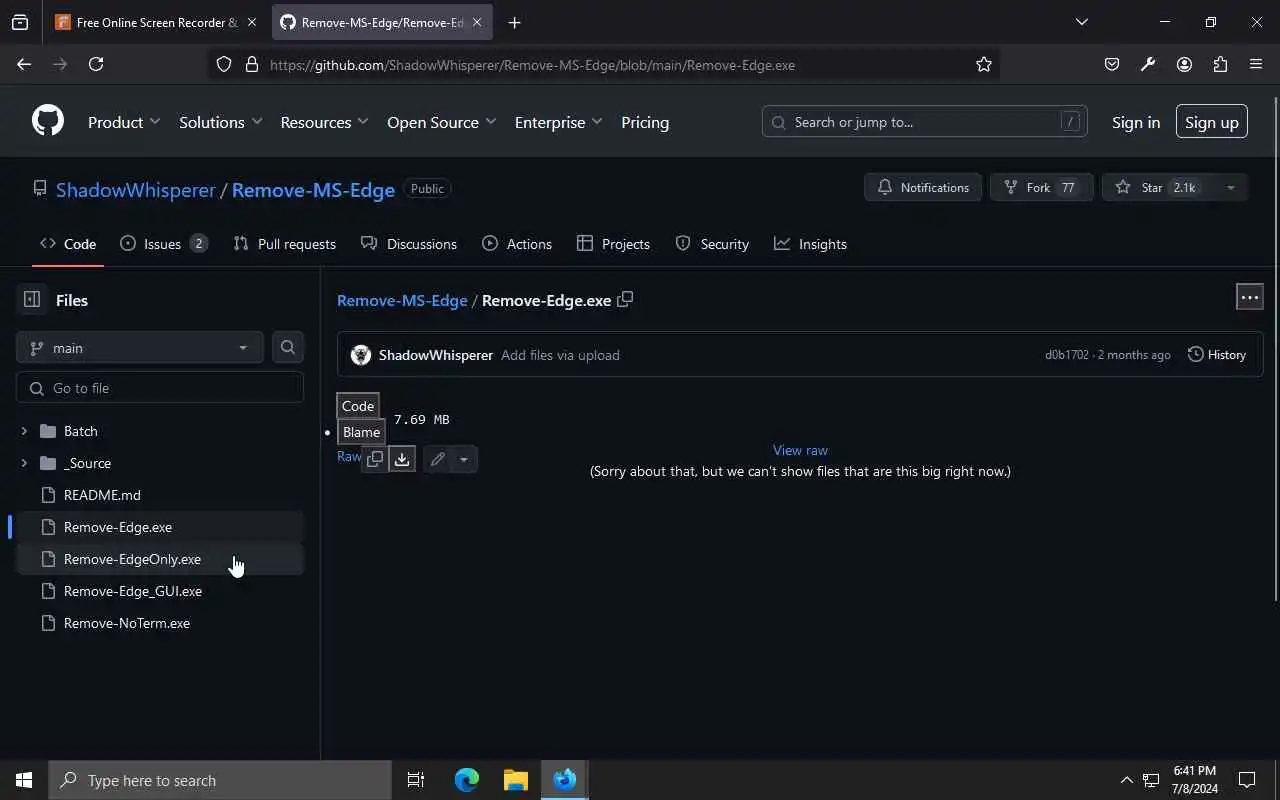
Task: Switch to the Issues tab
Action: 164,244
